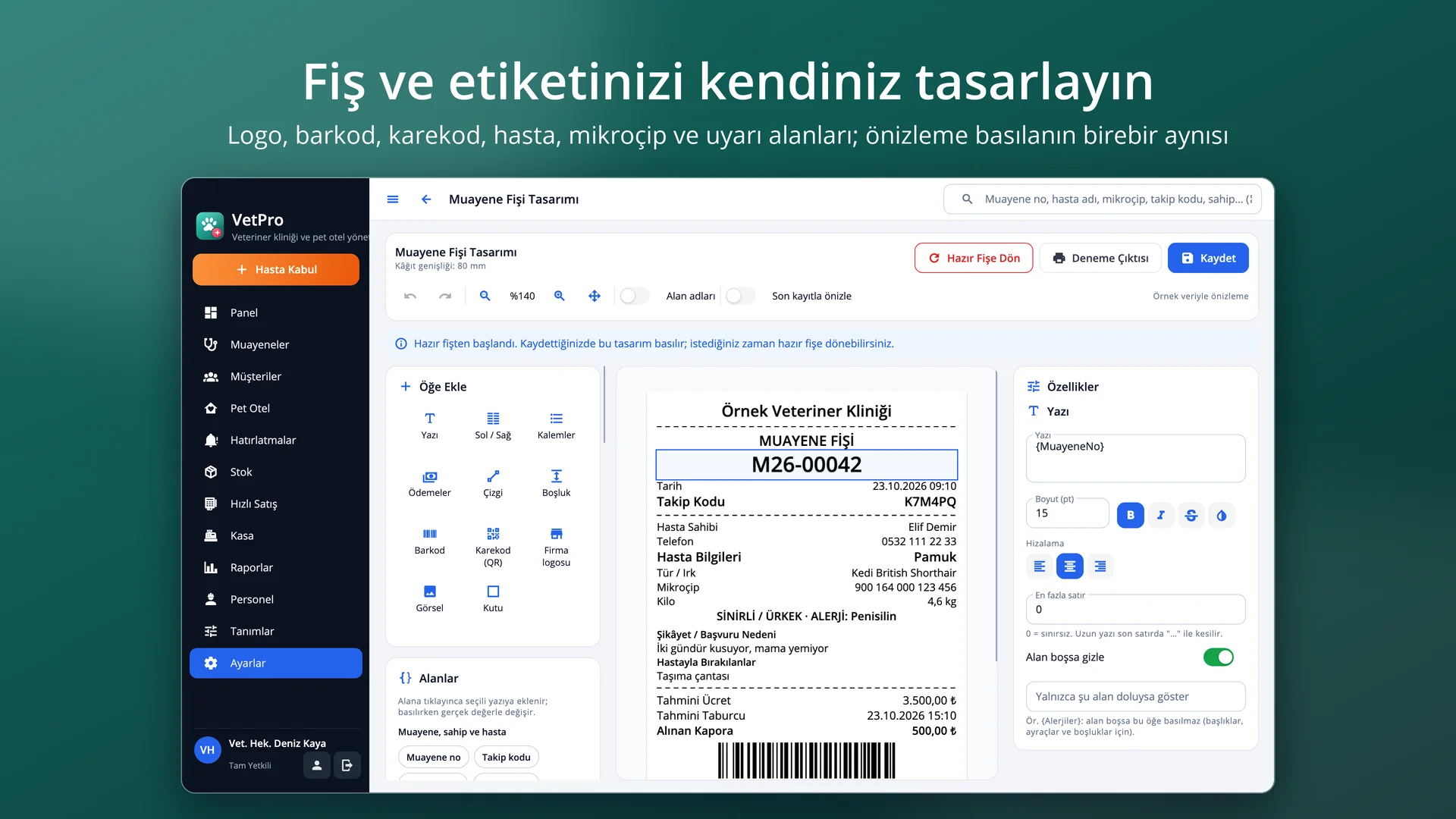Select Ayarlar in the sidebar

(276, 663)
